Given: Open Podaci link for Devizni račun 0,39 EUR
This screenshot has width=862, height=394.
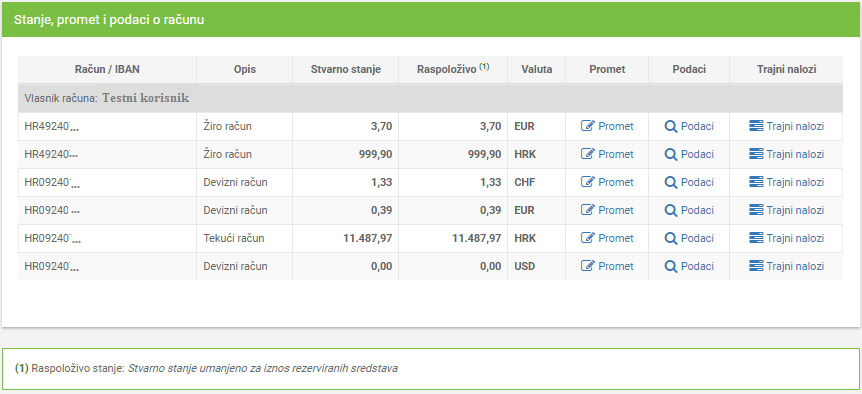Looking at the screenshot, I should [697, 210].
